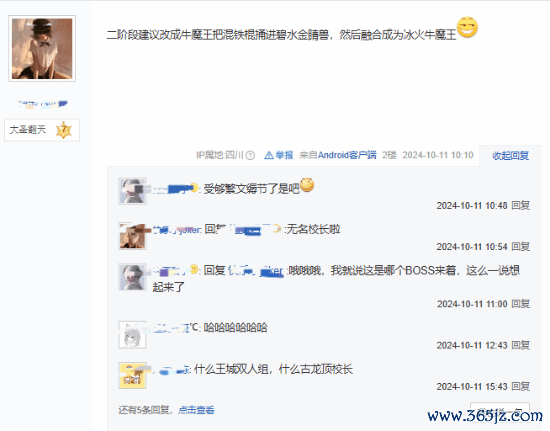Reply to the 15:43 comment

pyautogui.click(x=521, y=386)
